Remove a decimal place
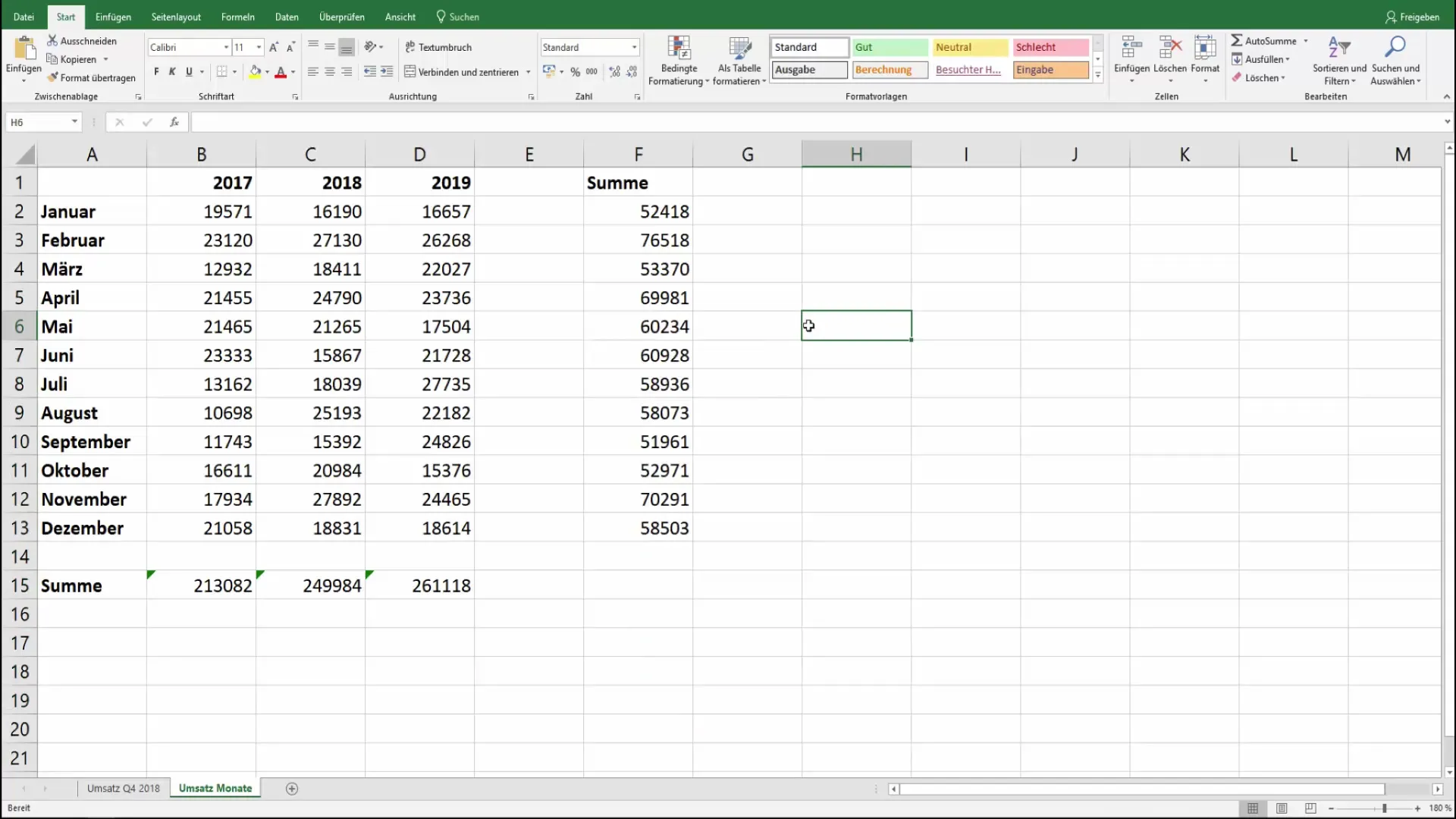This screenshot has width=1456, height=819. coord(632,72)
